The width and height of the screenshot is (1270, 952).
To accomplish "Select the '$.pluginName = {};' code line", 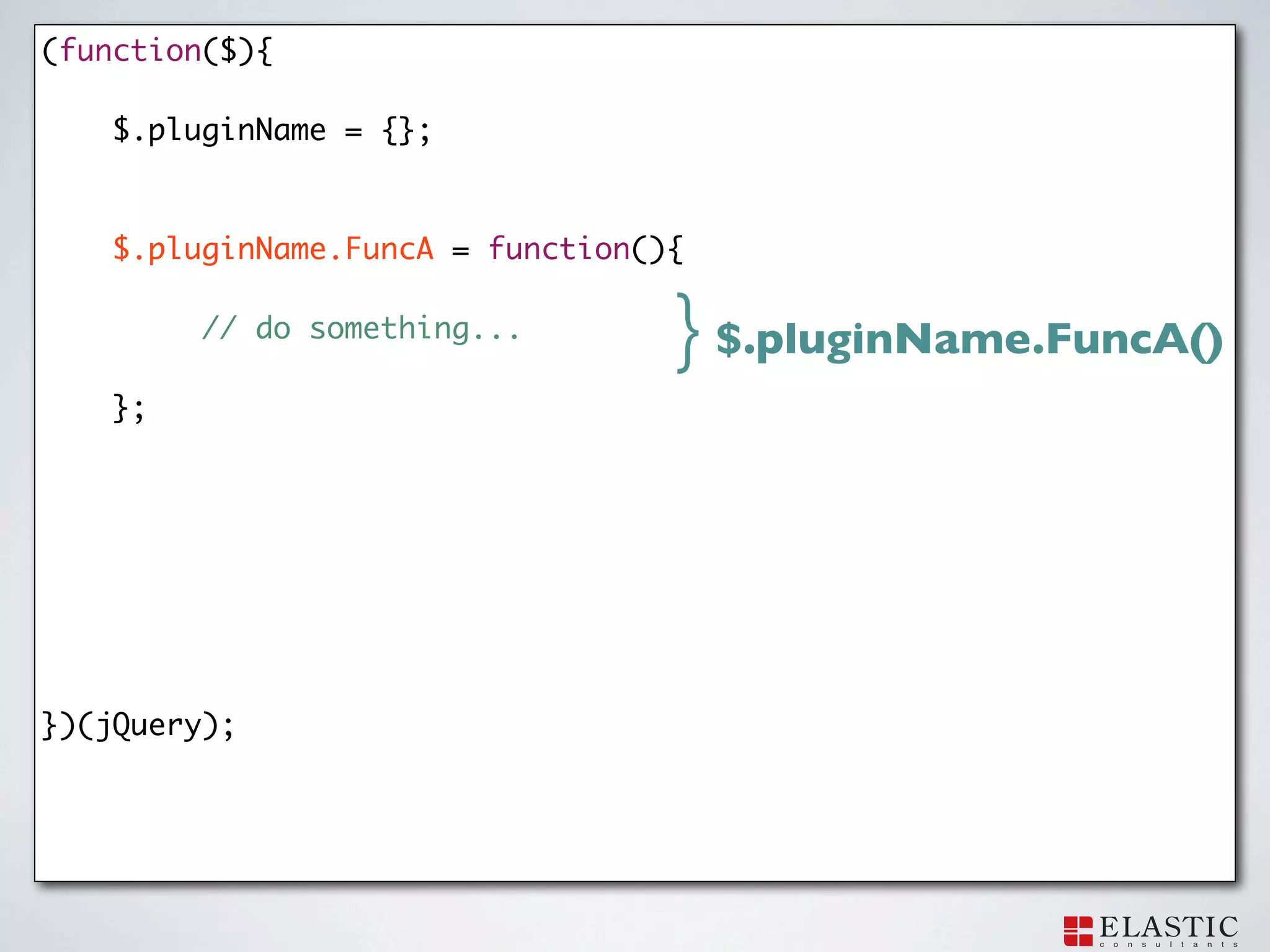I will click(x=271, y=131).
